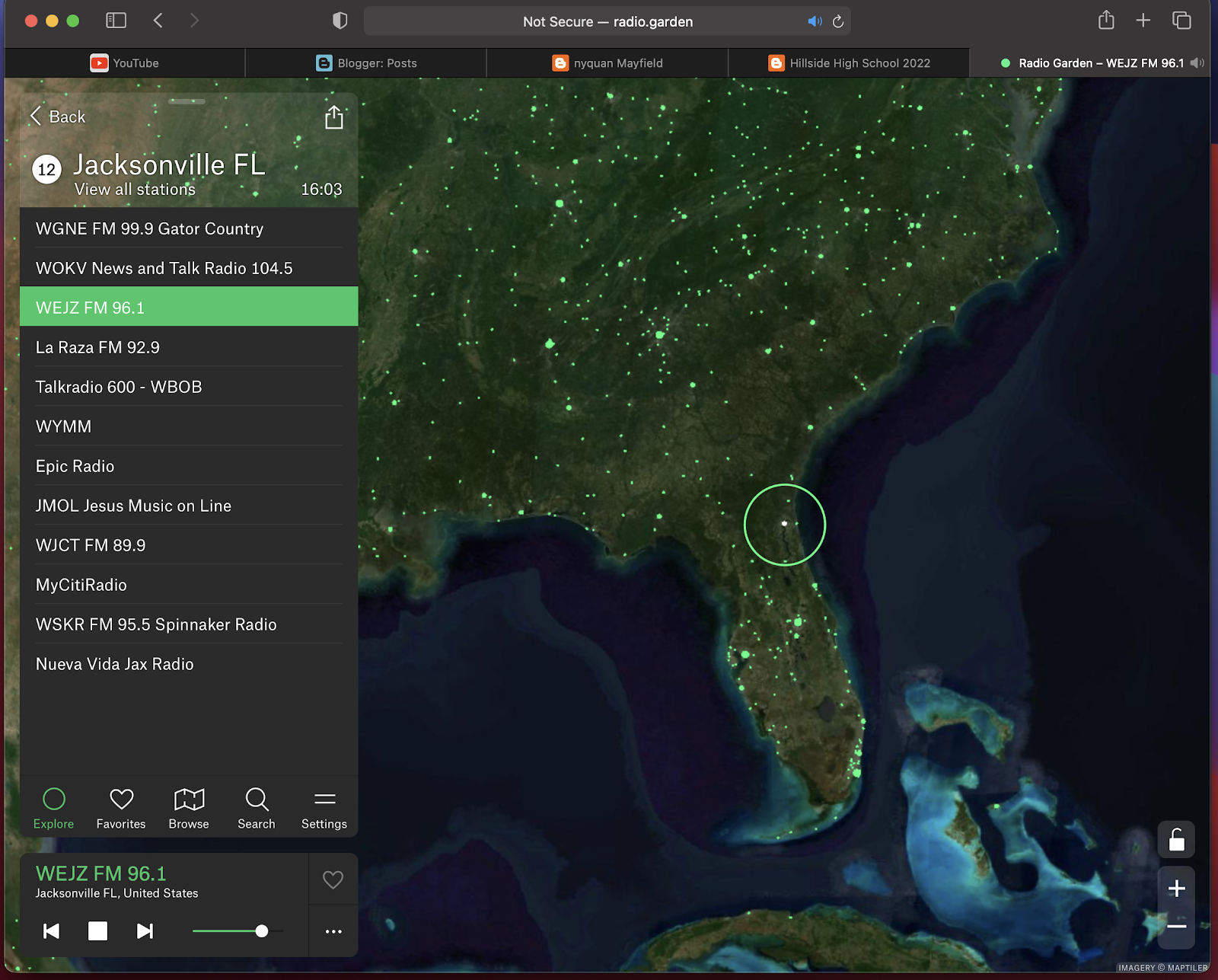The height and width of the screenshot is (980, 1218).
Task: Open Maptiler imagery attribution link
Action: (1163, 968)
